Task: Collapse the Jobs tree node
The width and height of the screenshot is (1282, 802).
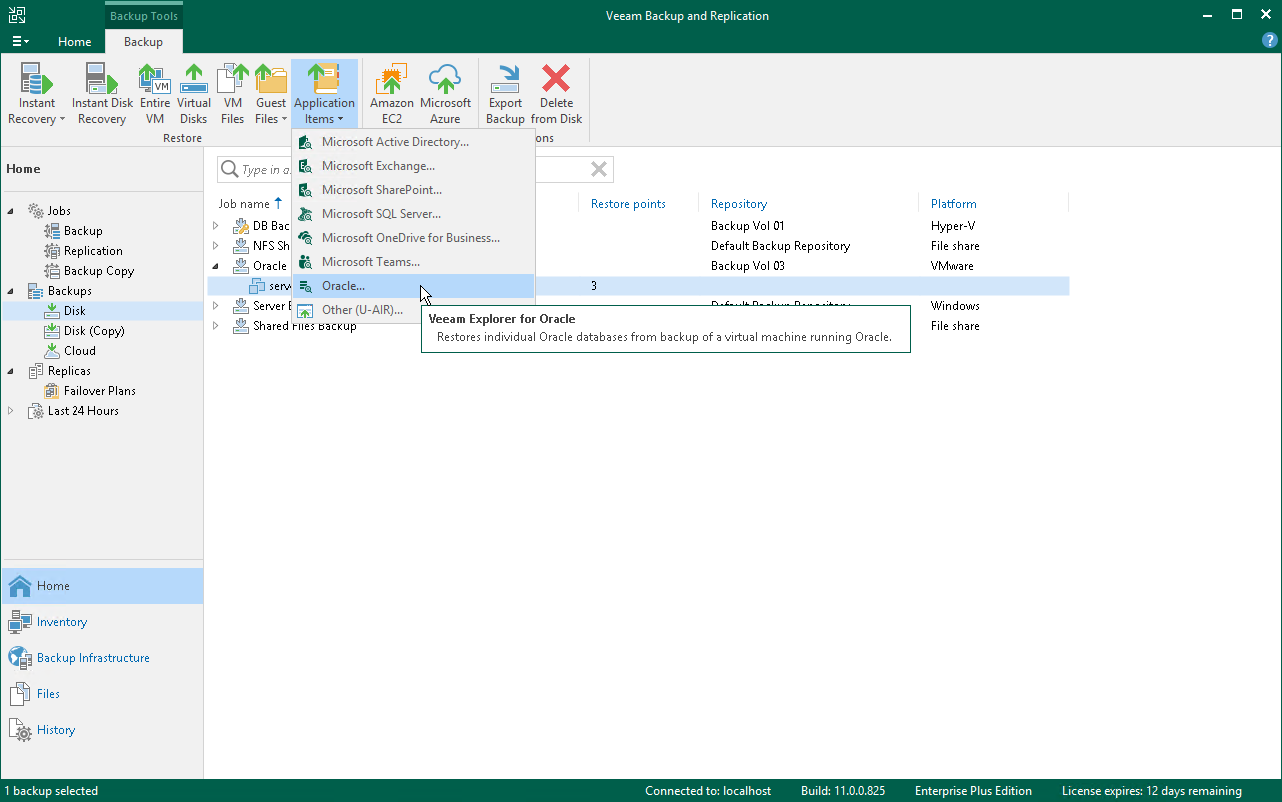Action: pyautogui.click(x=11, y=211)
